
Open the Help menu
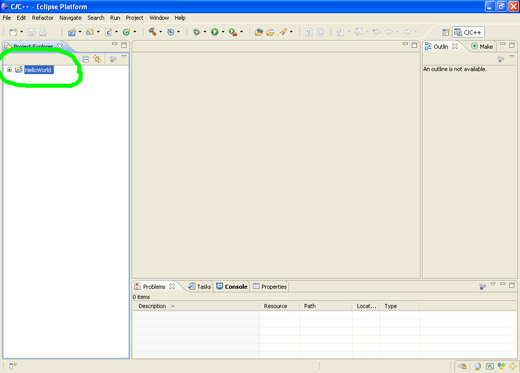point(180,18)
